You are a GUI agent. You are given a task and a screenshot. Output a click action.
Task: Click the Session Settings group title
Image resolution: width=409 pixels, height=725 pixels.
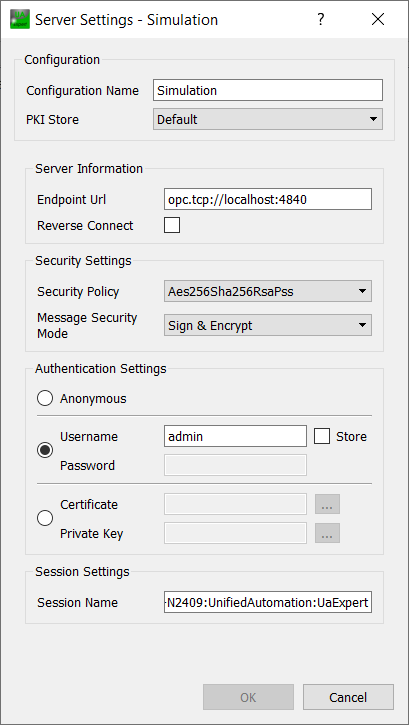(82, 571)
